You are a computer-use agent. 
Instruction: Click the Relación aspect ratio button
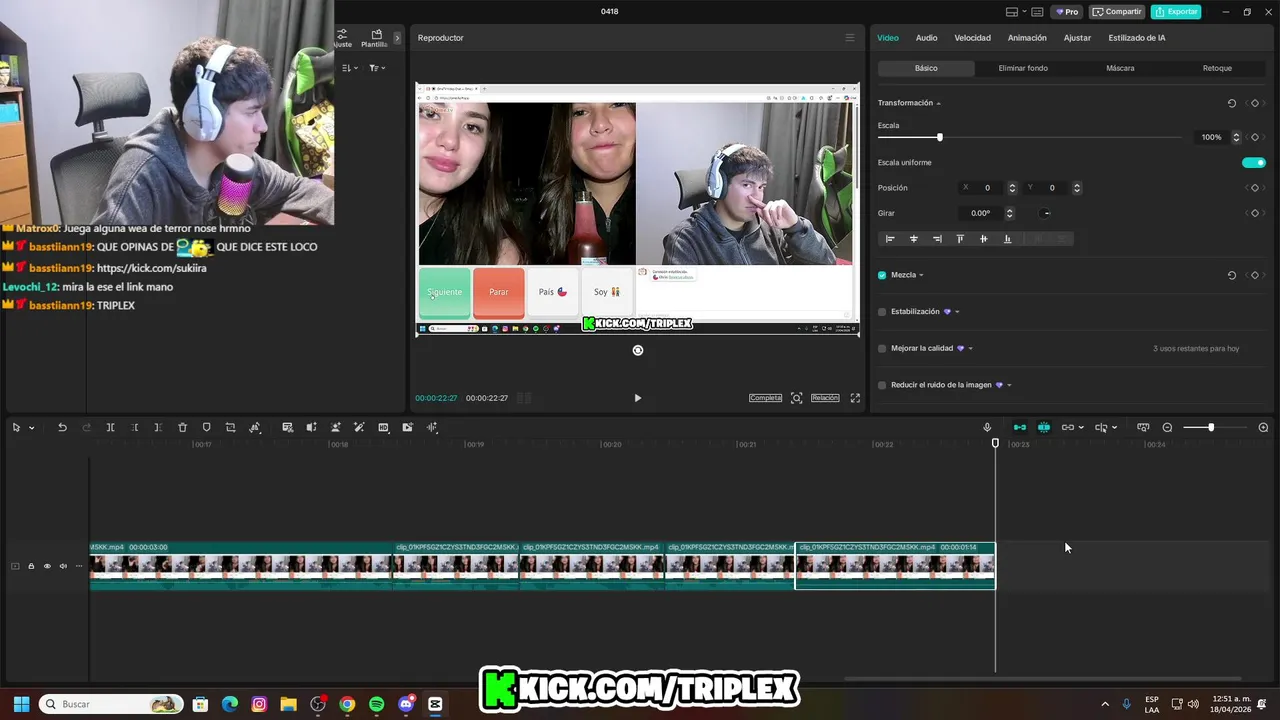pos(825,398)
